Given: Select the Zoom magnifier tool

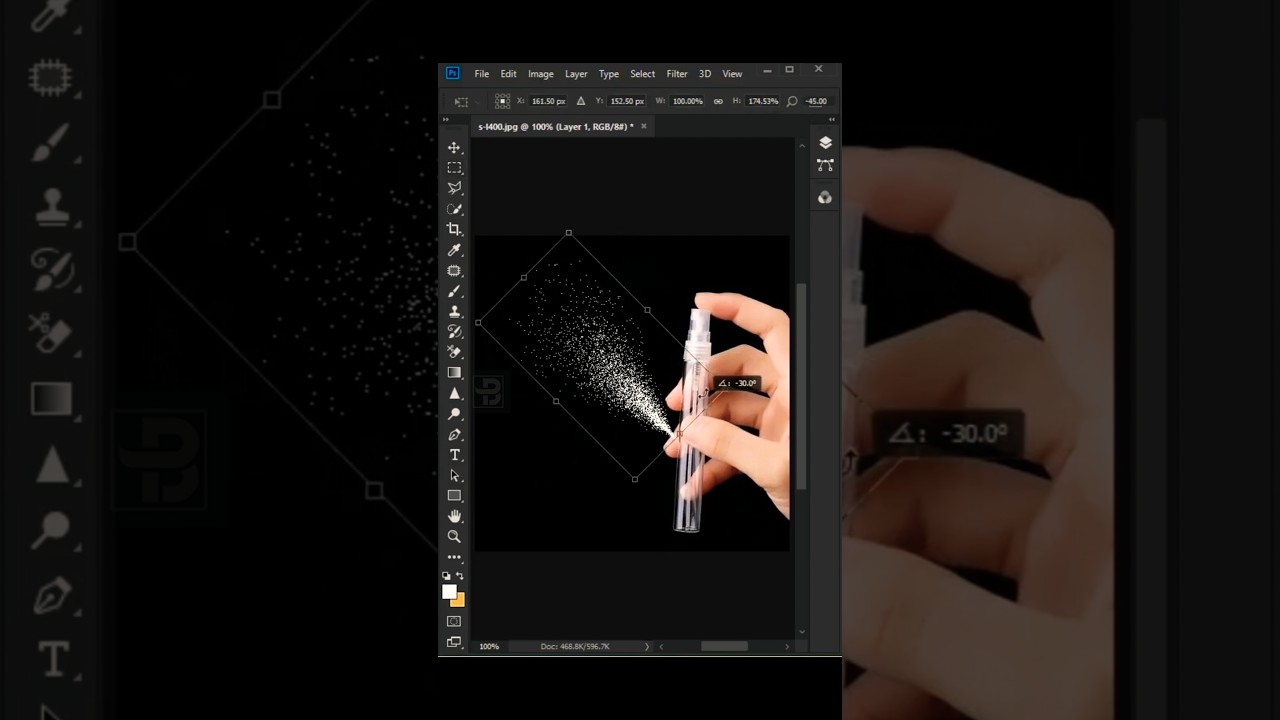Looking at the screenshot, I should tap(454, 537).
